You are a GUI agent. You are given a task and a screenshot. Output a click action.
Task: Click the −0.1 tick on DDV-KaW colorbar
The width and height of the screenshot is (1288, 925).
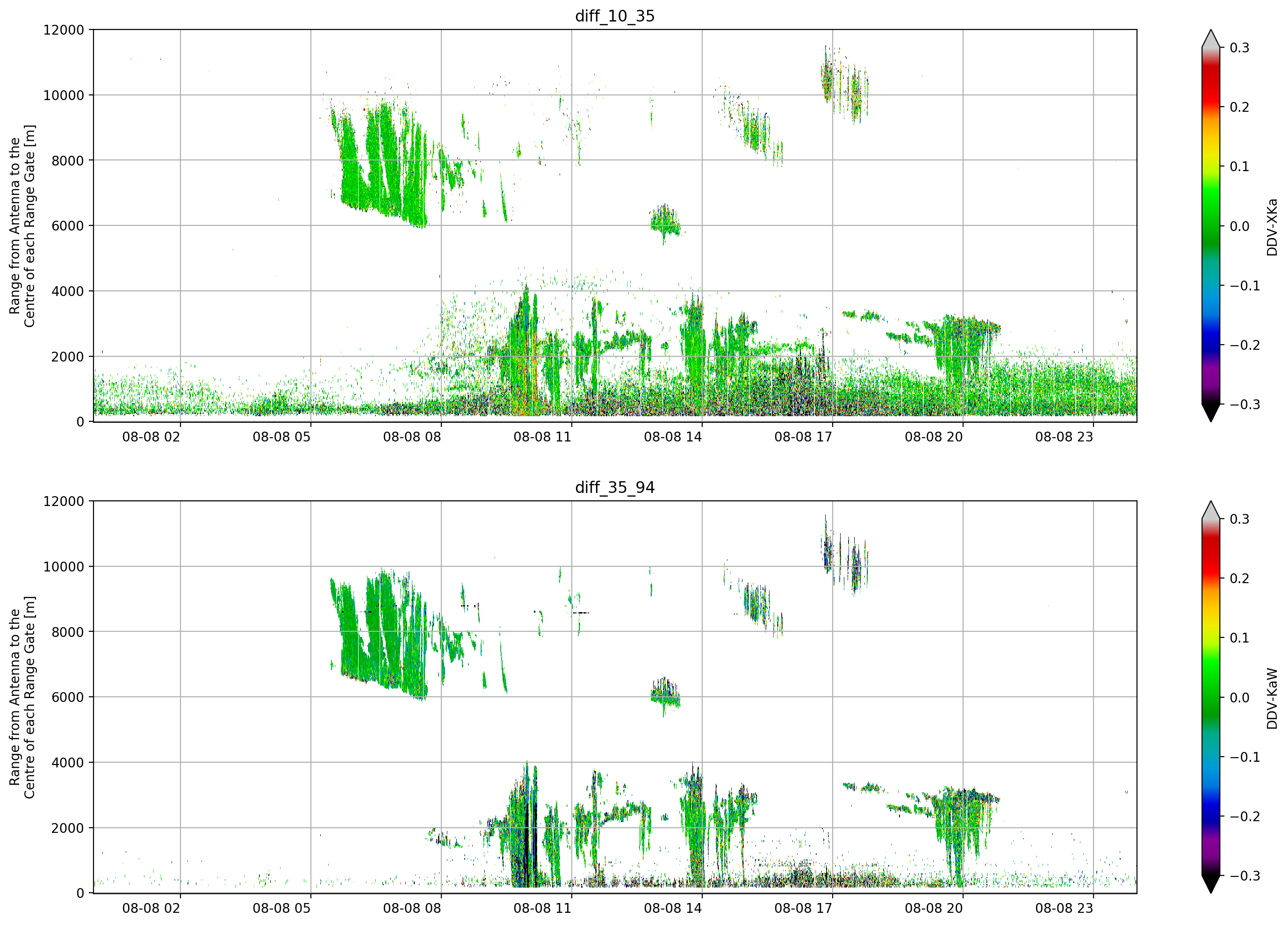click(x=1245, y=758)
